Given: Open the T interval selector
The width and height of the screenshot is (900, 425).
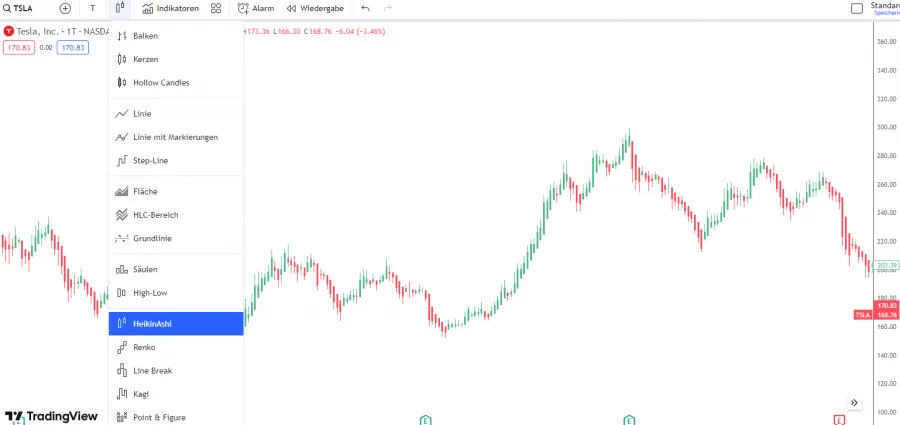Looking at the screenshot, I should pos(92,9).
